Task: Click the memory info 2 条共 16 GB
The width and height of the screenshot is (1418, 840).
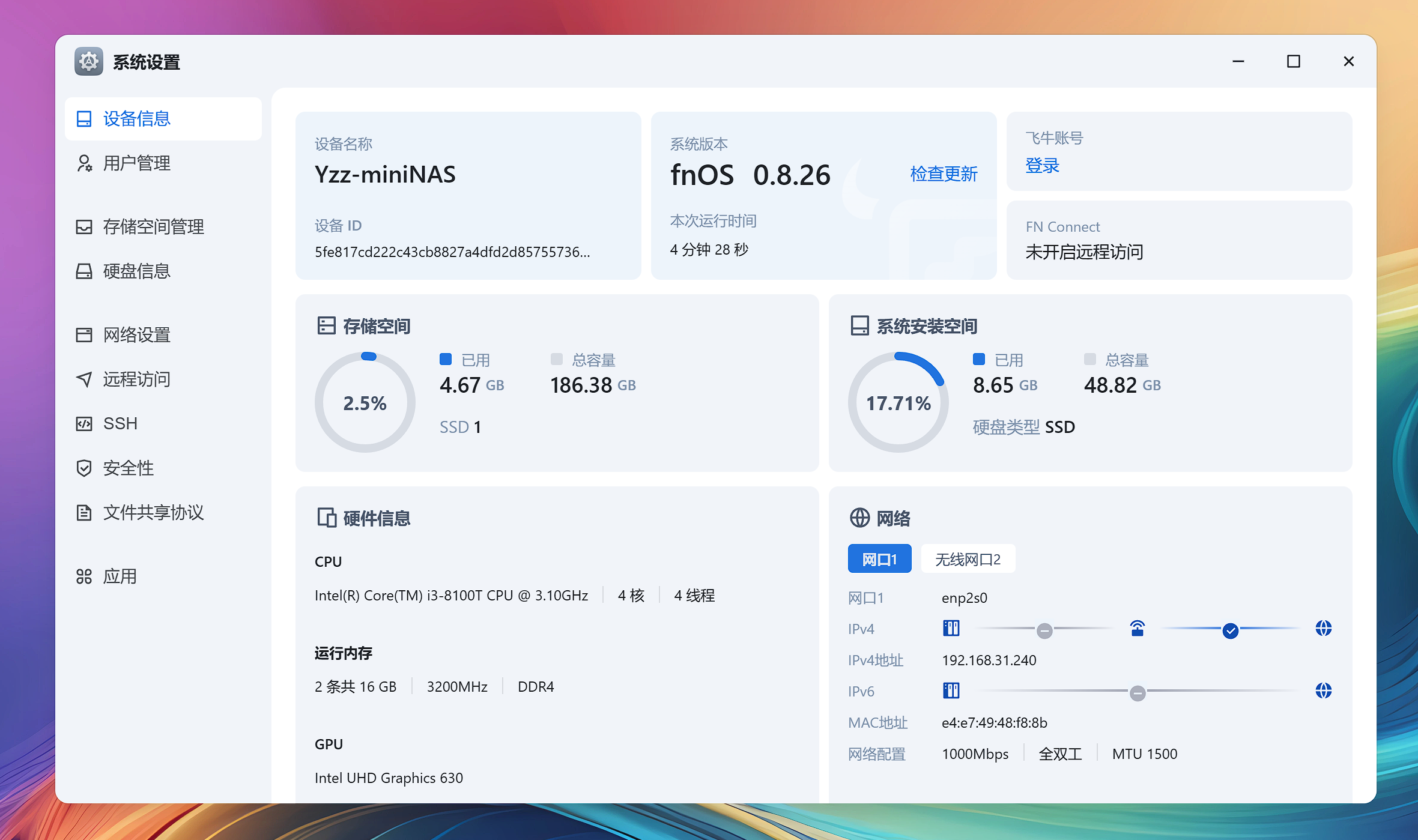Action: tap(356, 687)
